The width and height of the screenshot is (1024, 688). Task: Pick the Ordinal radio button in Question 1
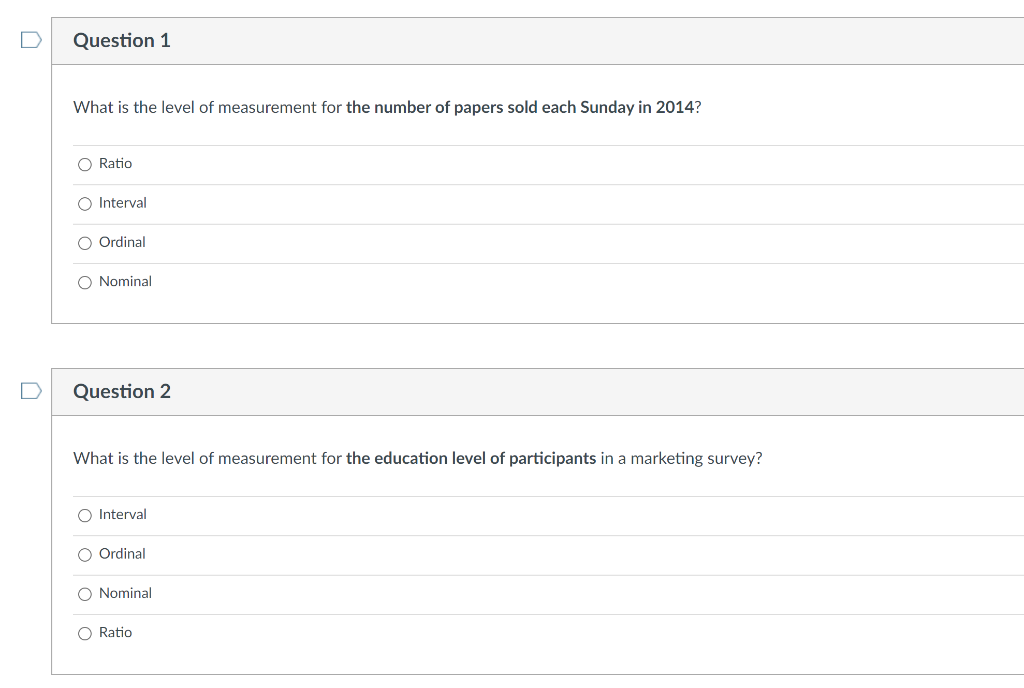tap(85, 243)
